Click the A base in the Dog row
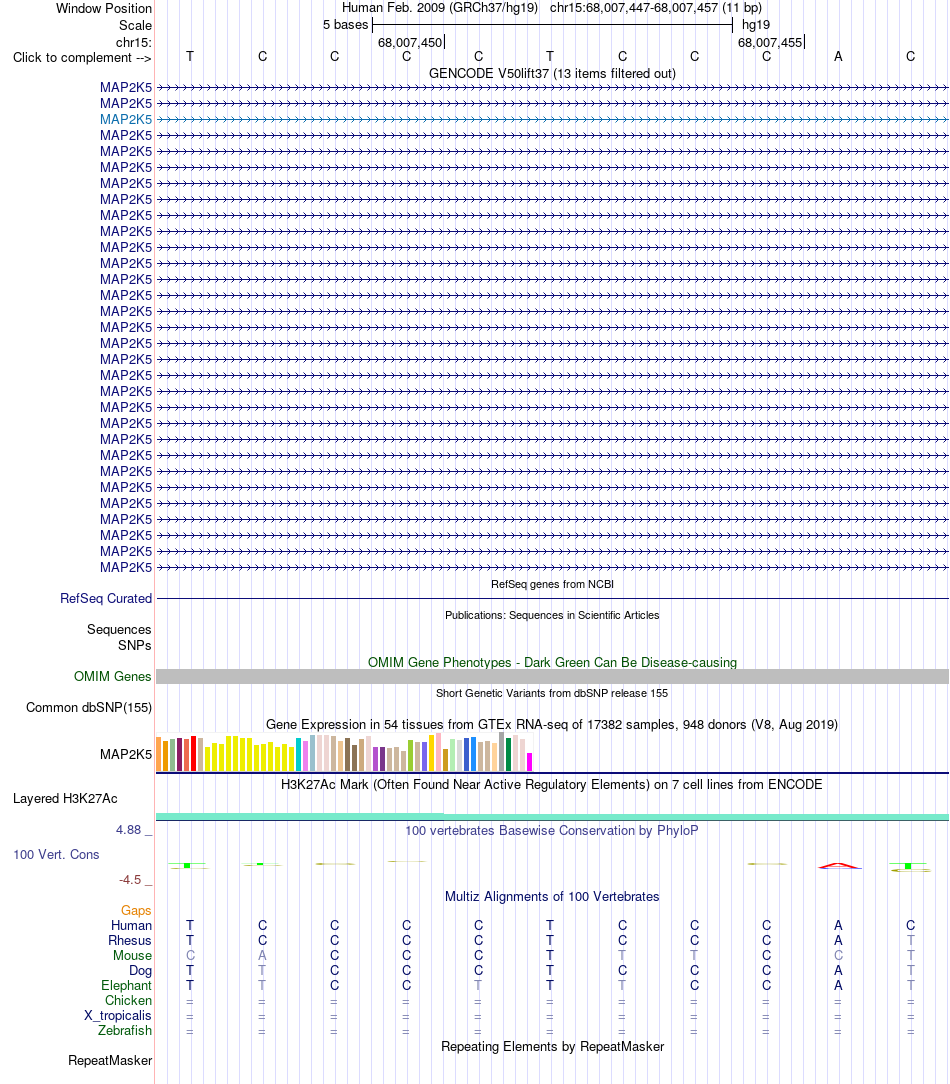Screen dimensions: 950x1084 pos(838,971)
